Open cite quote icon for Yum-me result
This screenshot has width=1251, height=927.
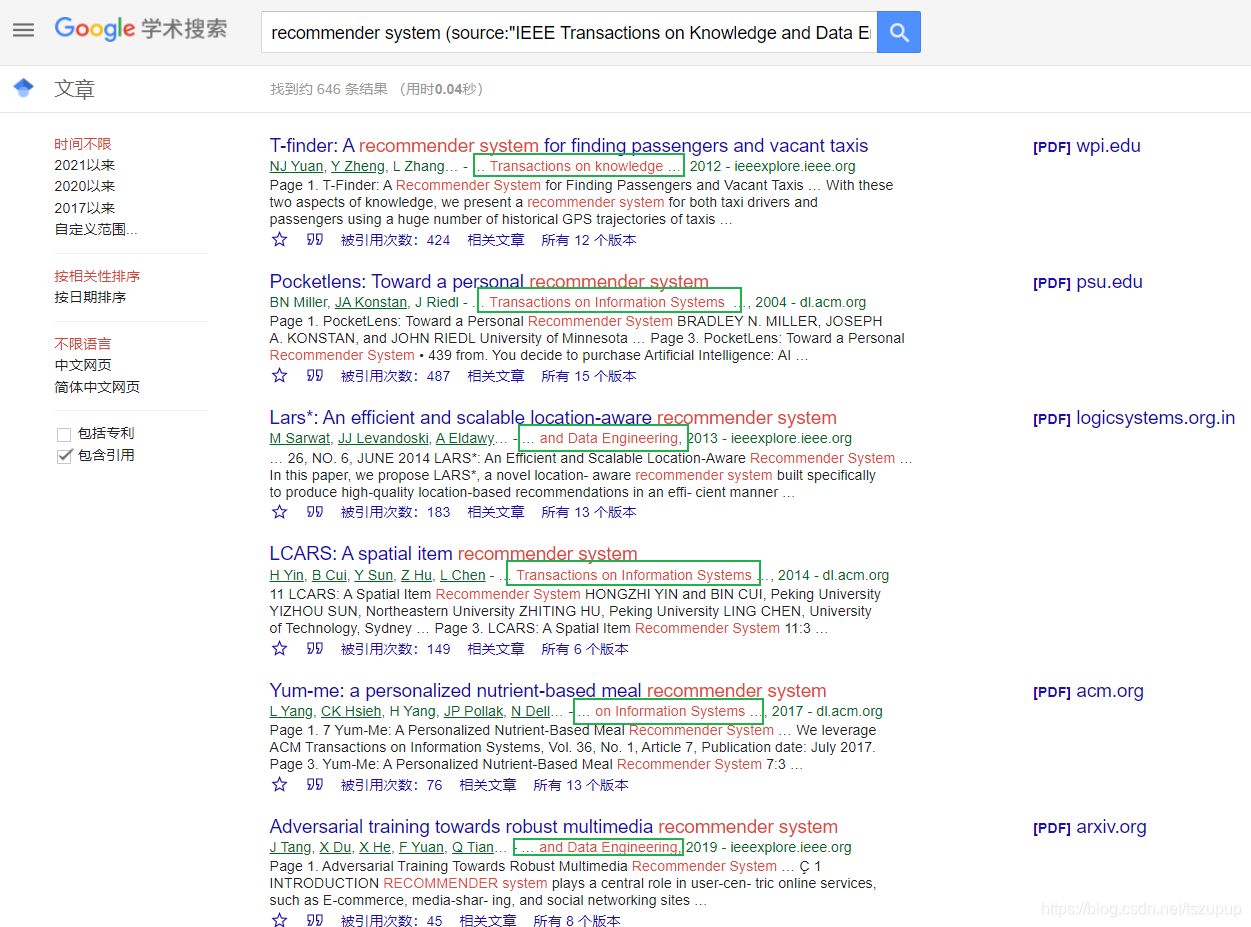315,785
